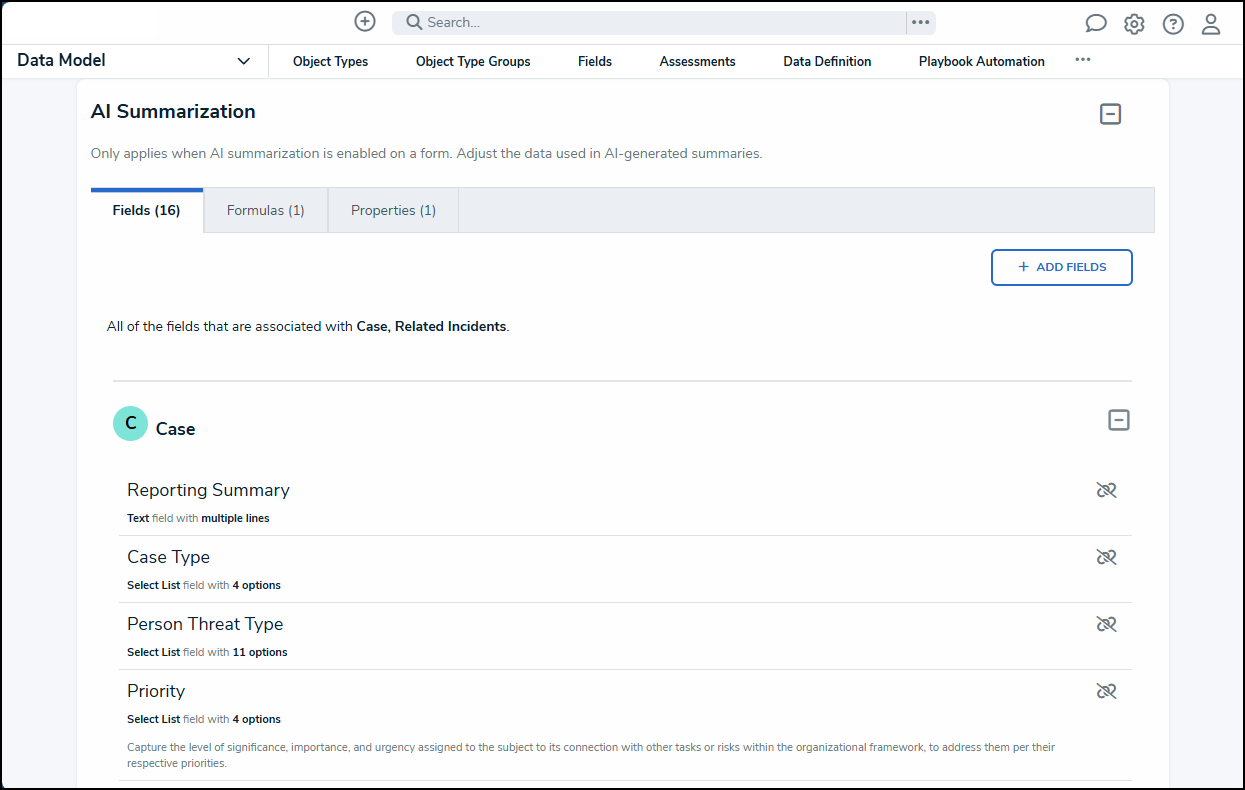Switch to Formulas (1) tab
The width and height of the screenshot is (1245, 790).
[x=266, y=210]
